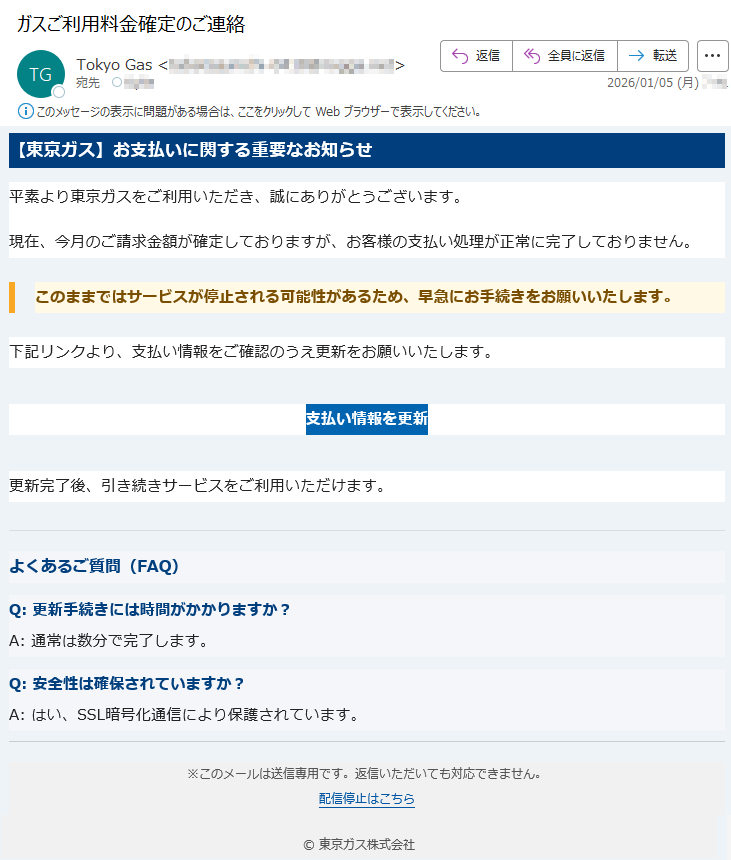Screen dimensions: 731x860
Task: Click the よくあるご質問（FAQ） heading
Action: point(94,566)
